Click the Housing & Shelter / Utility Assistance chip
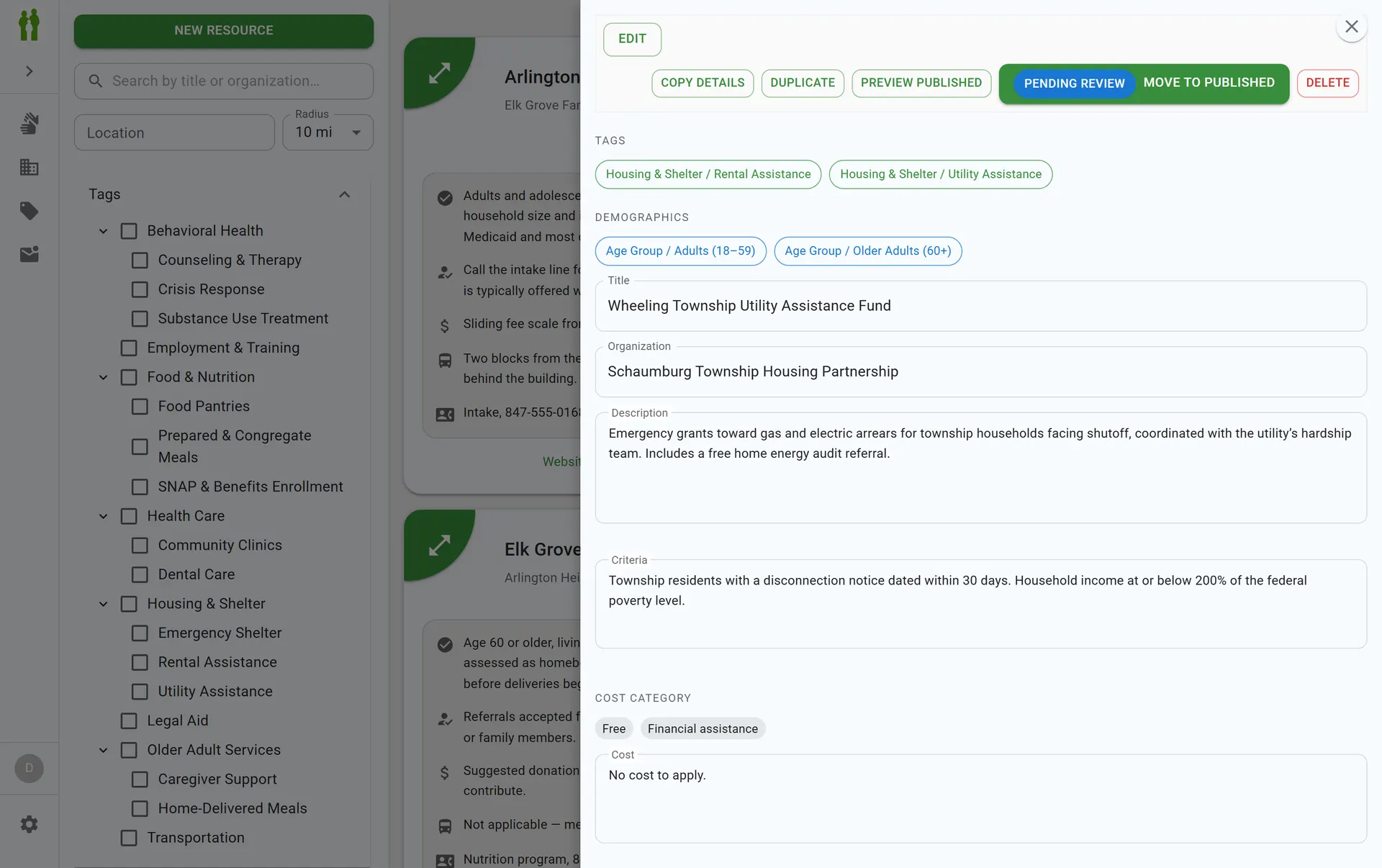This screenshot has height=868, width=1382. pyautogui.click(x=940, y=174)
